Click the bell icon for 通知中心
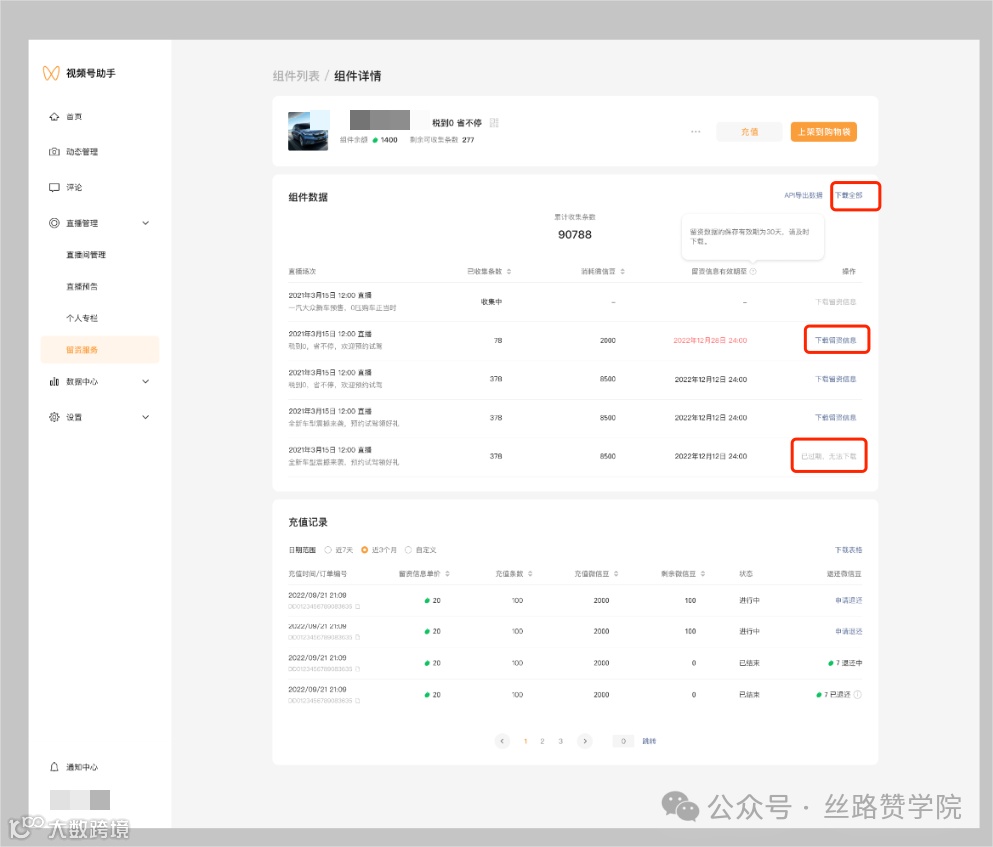993x847 pixels. coord(54,767)
